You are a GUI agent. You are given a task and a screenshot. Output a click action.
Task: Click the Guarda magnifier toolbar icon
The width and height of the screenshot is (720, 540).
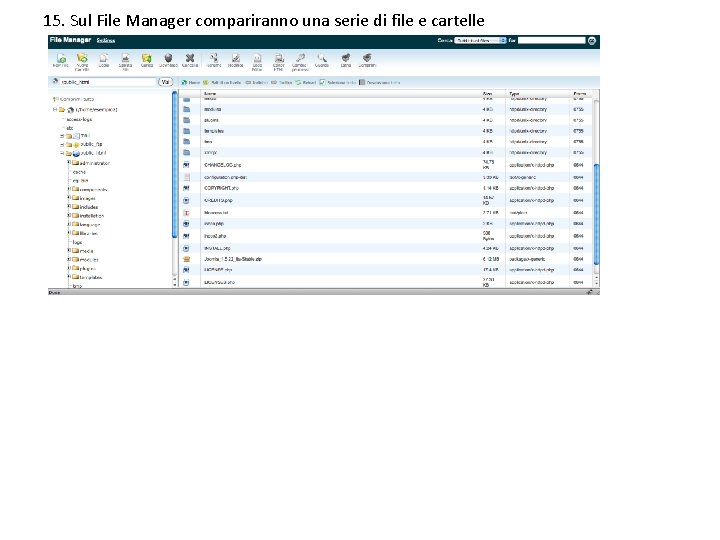[322, 60]
